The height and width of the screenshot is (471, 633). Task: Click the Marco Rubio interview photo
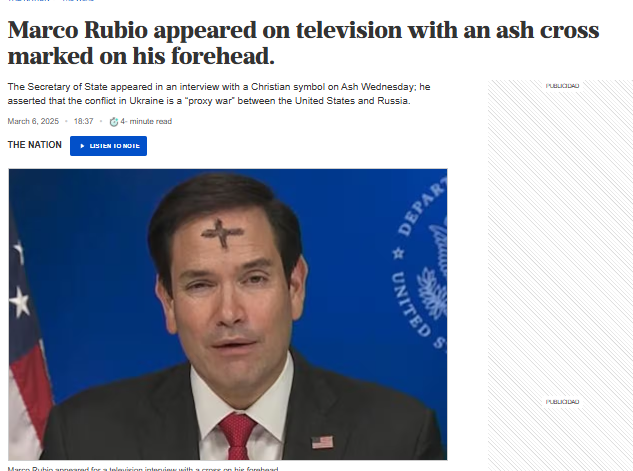(228, 314)
